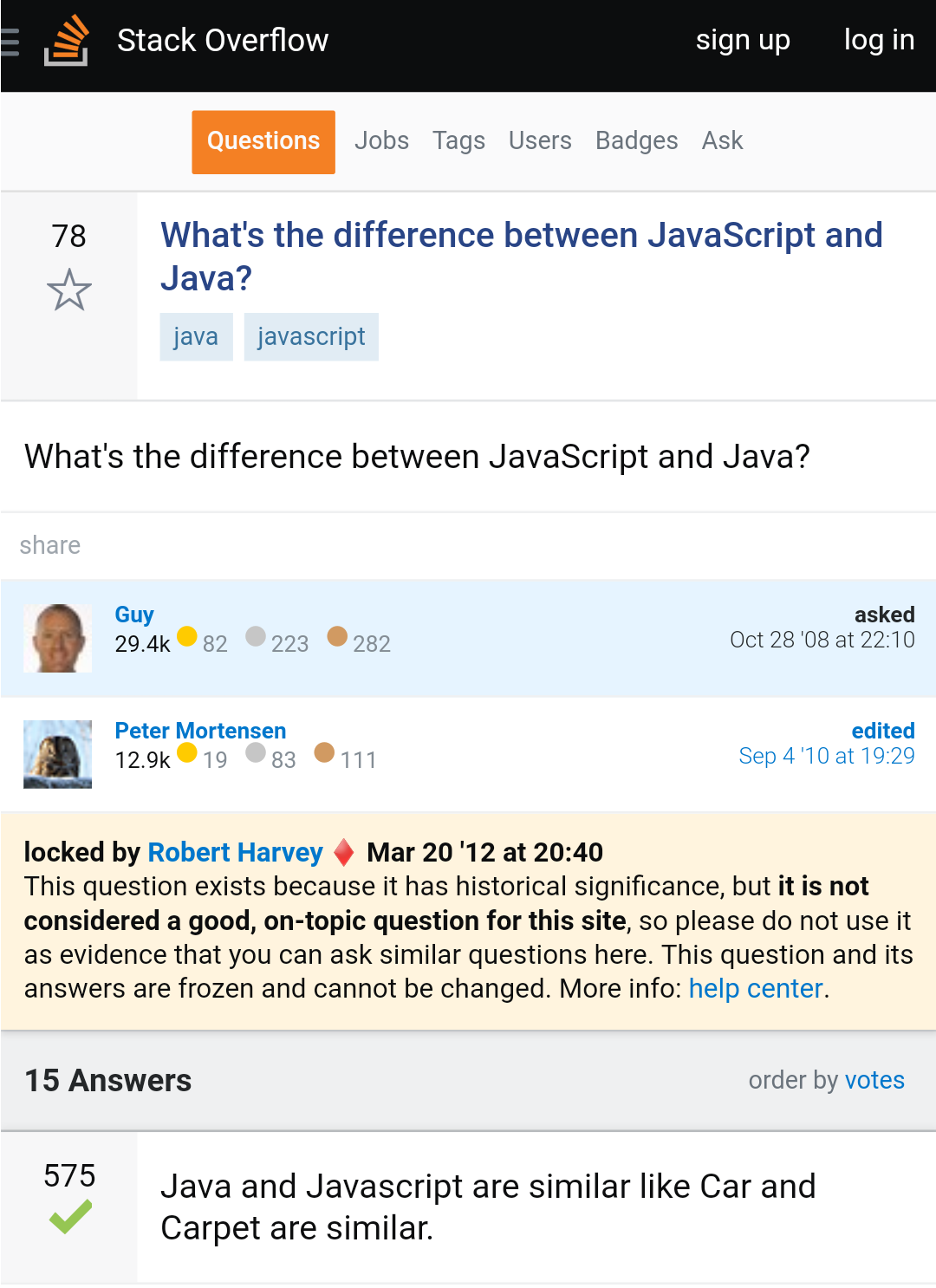The image size is (936, 1288).
Task: Open the Badges section
Action: (636, 140)
